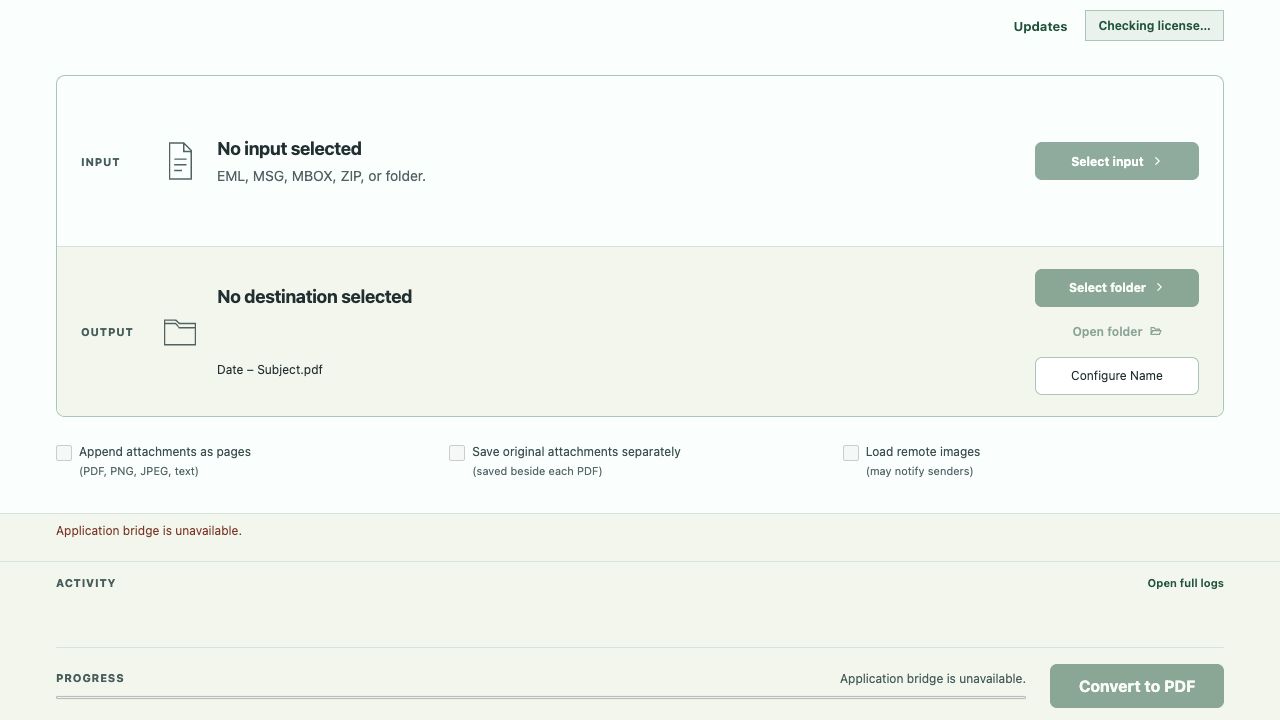The width and height of the screenshot is (1280, 720).
Task: Open full logs link in Activity
Action: point(1185,583)
